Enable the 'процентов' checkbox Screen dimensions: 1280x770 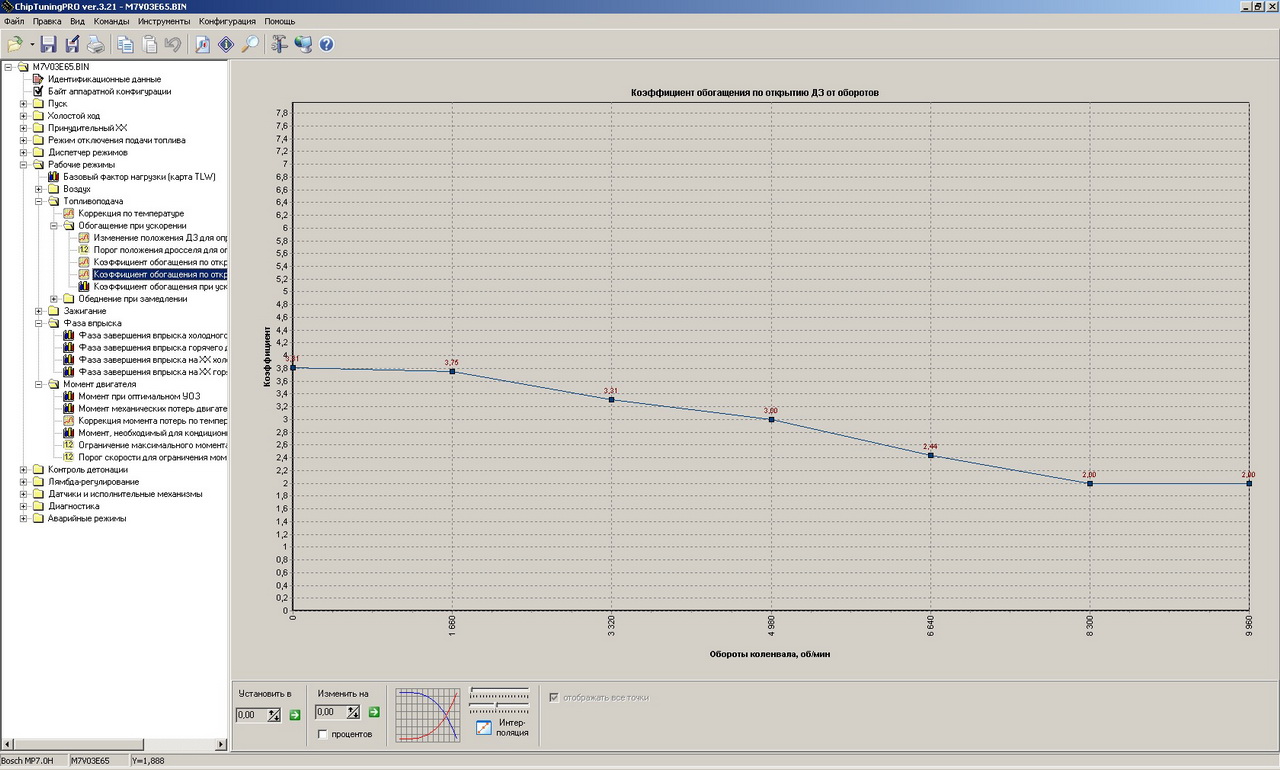(x=322, y=734)
